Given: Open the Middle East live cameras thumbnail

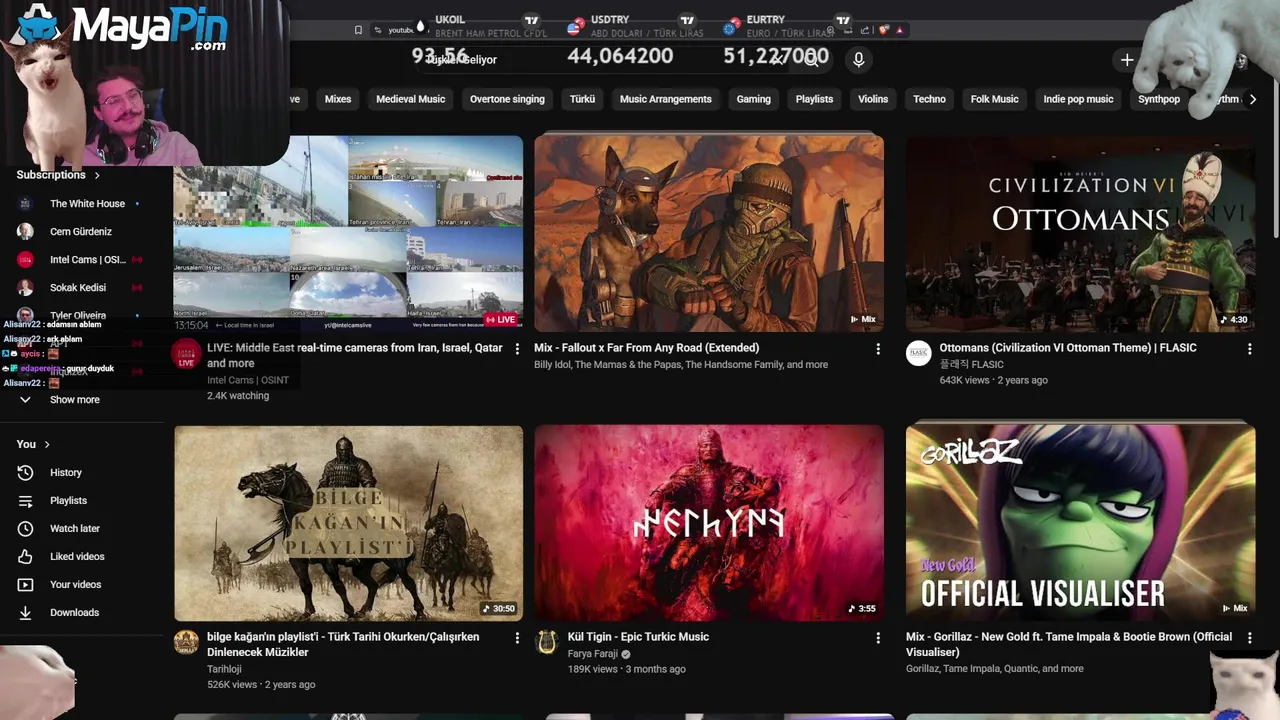Looking at the screenshot, I should click(348, 233).
